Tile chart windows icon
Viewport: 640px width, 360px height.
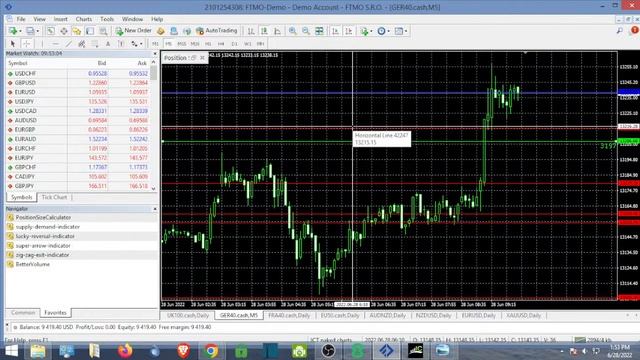pos(319,31)
